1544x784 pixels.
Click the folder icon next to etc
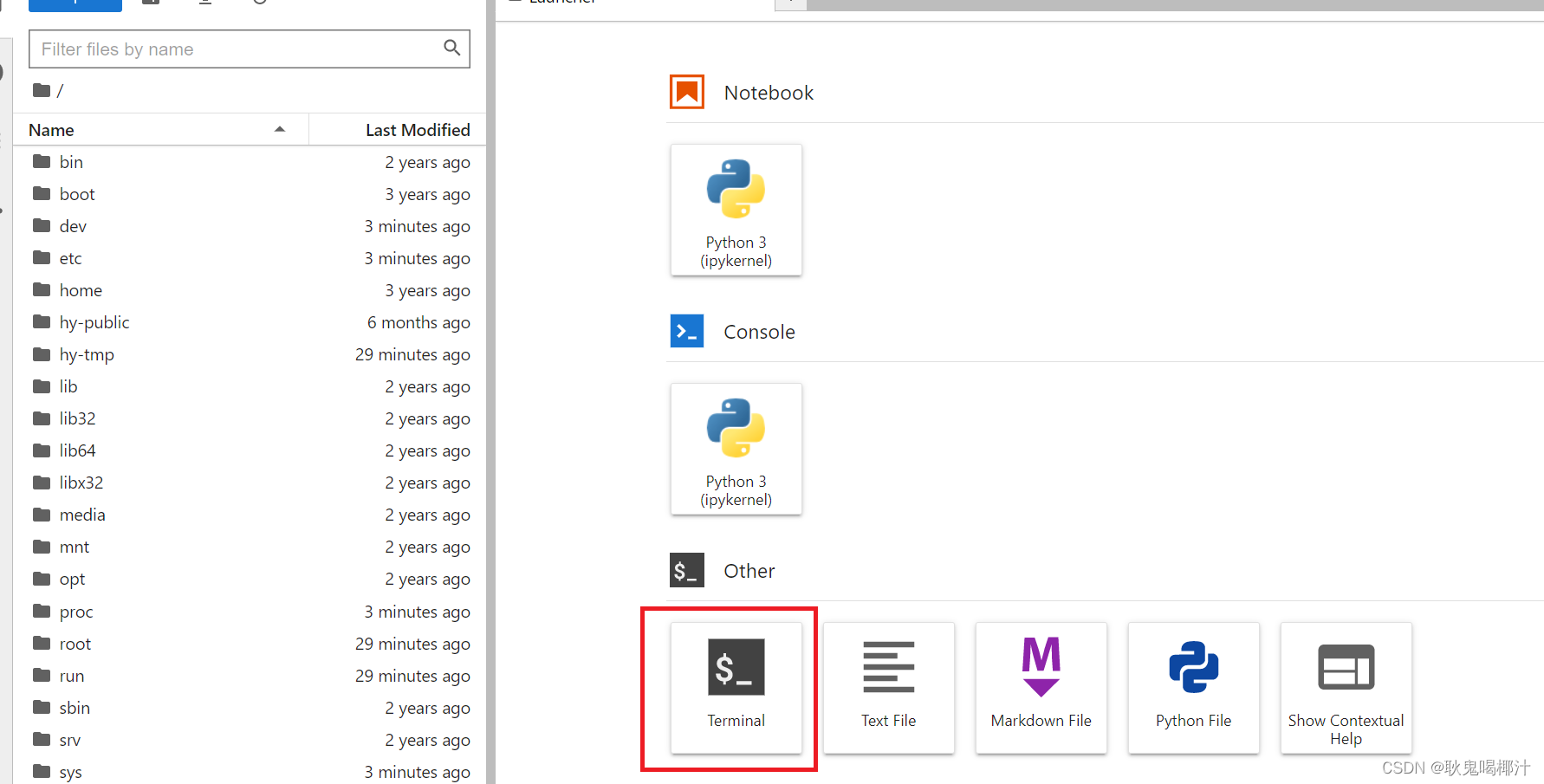click(x=42, y=257)
